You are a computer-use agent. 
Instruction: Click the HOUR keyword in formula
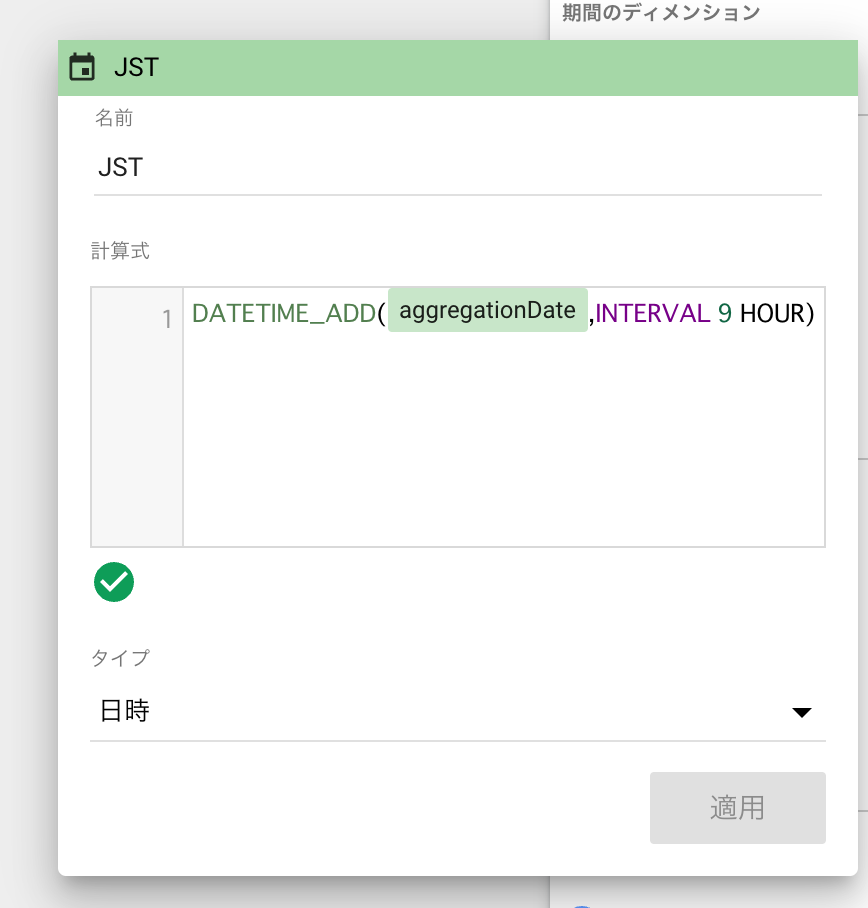pos(772,314)
